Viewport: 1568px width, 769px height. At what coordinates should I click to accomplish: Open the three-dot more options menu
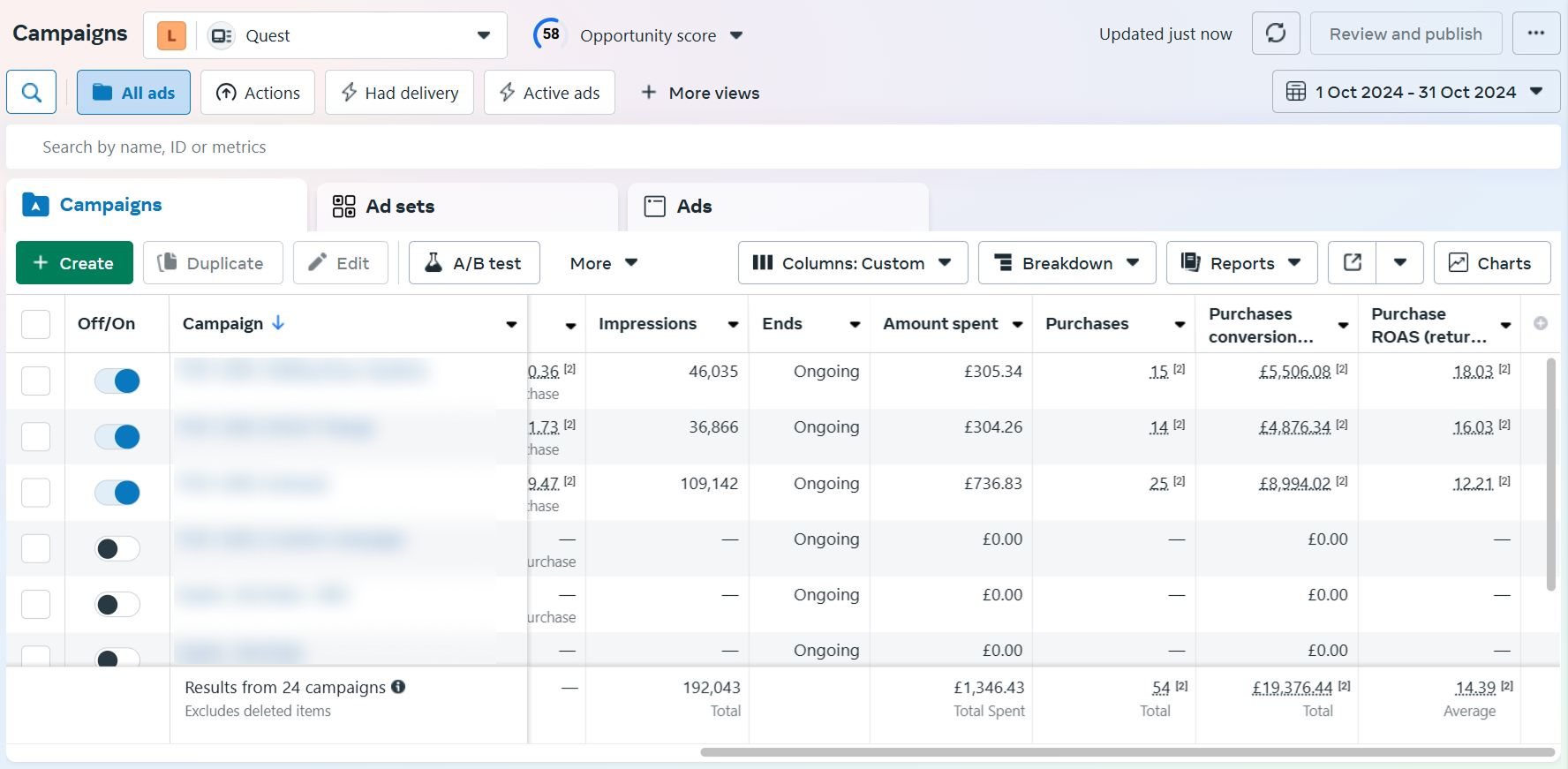(1536, 34)
